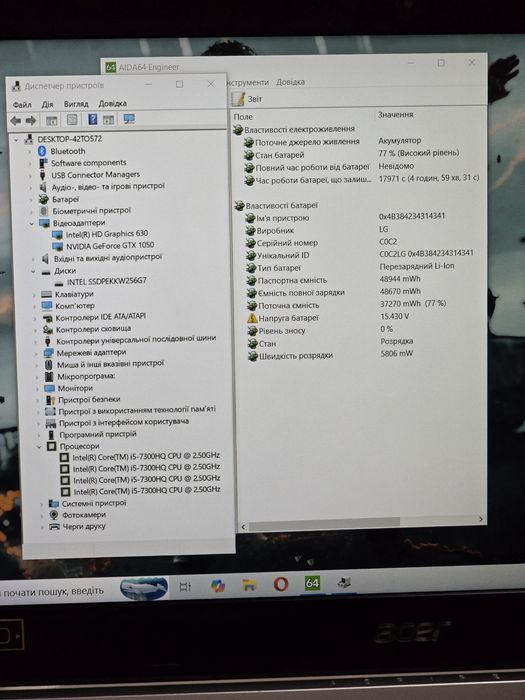Collapse the Диски node
Viewport: 525px width, 700px height.
pos(33,271)
